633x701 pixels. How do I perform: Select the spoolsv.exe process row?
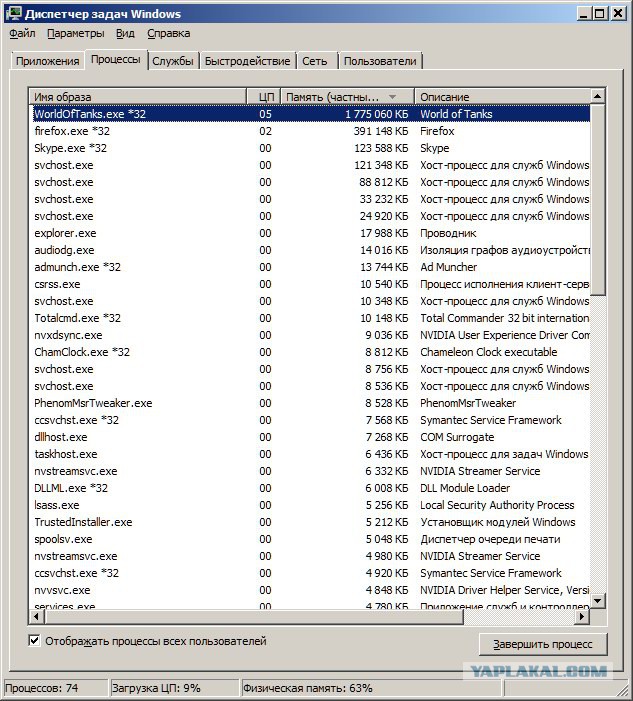[x=311, y=539]
